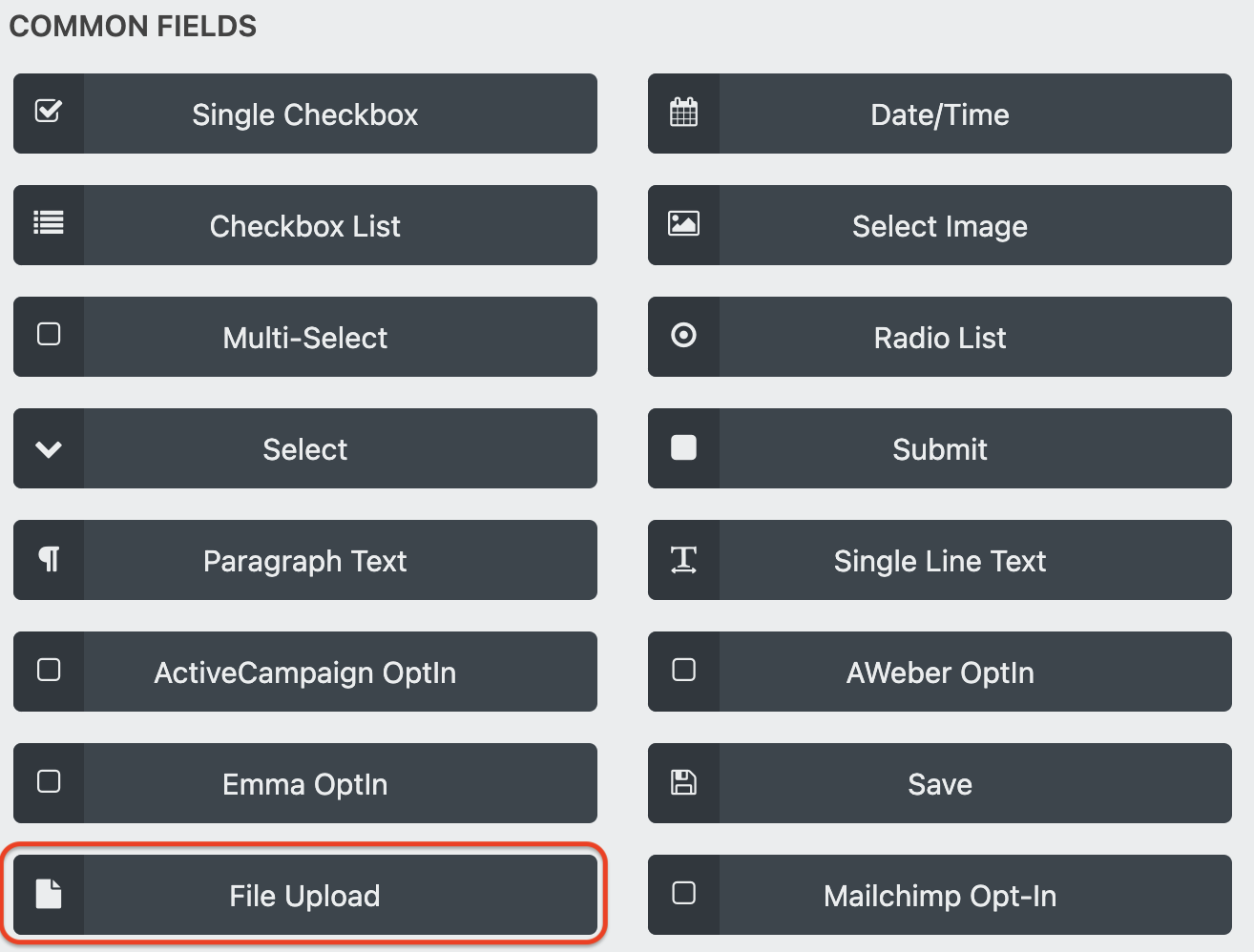The width and height of the screenshot is (1254, 952).
Task: Click the document icon beside File Upload
Action: click(x=48, y=895)
